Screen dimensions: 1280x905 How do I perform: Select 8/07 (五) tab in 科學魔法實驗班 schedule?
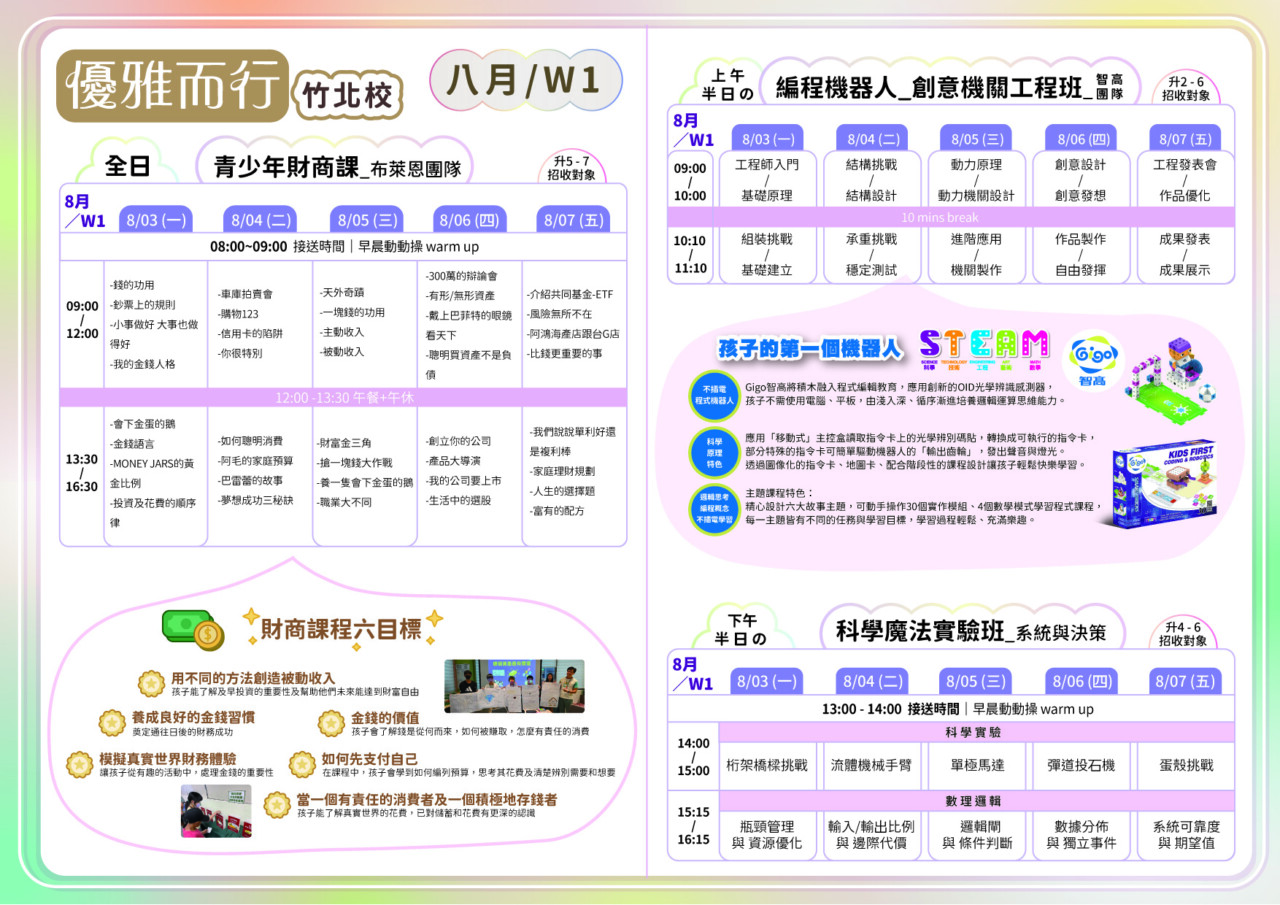point(1185,681)
